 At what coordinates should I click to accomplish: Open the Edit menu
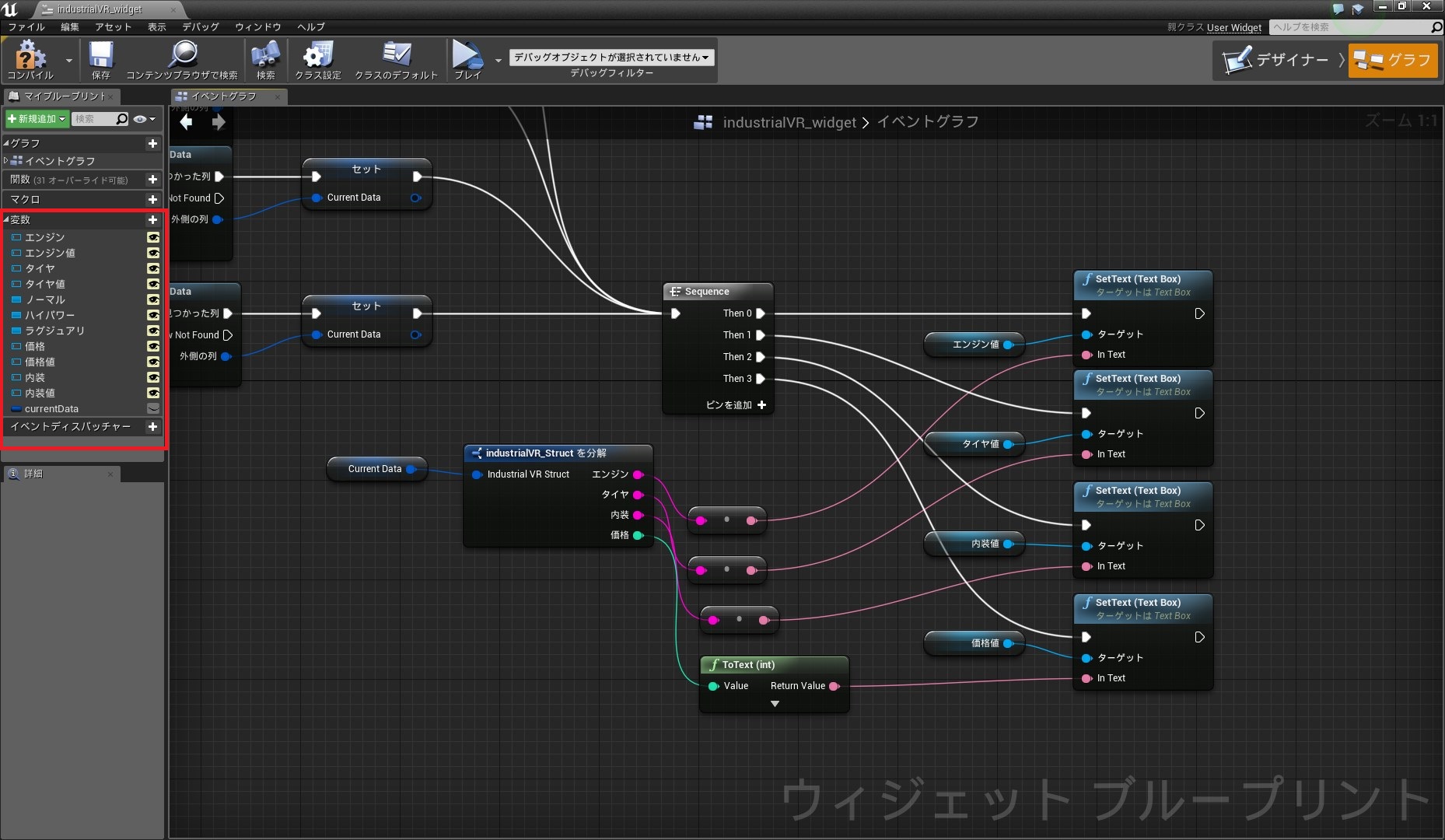click(x=70, y=26)
